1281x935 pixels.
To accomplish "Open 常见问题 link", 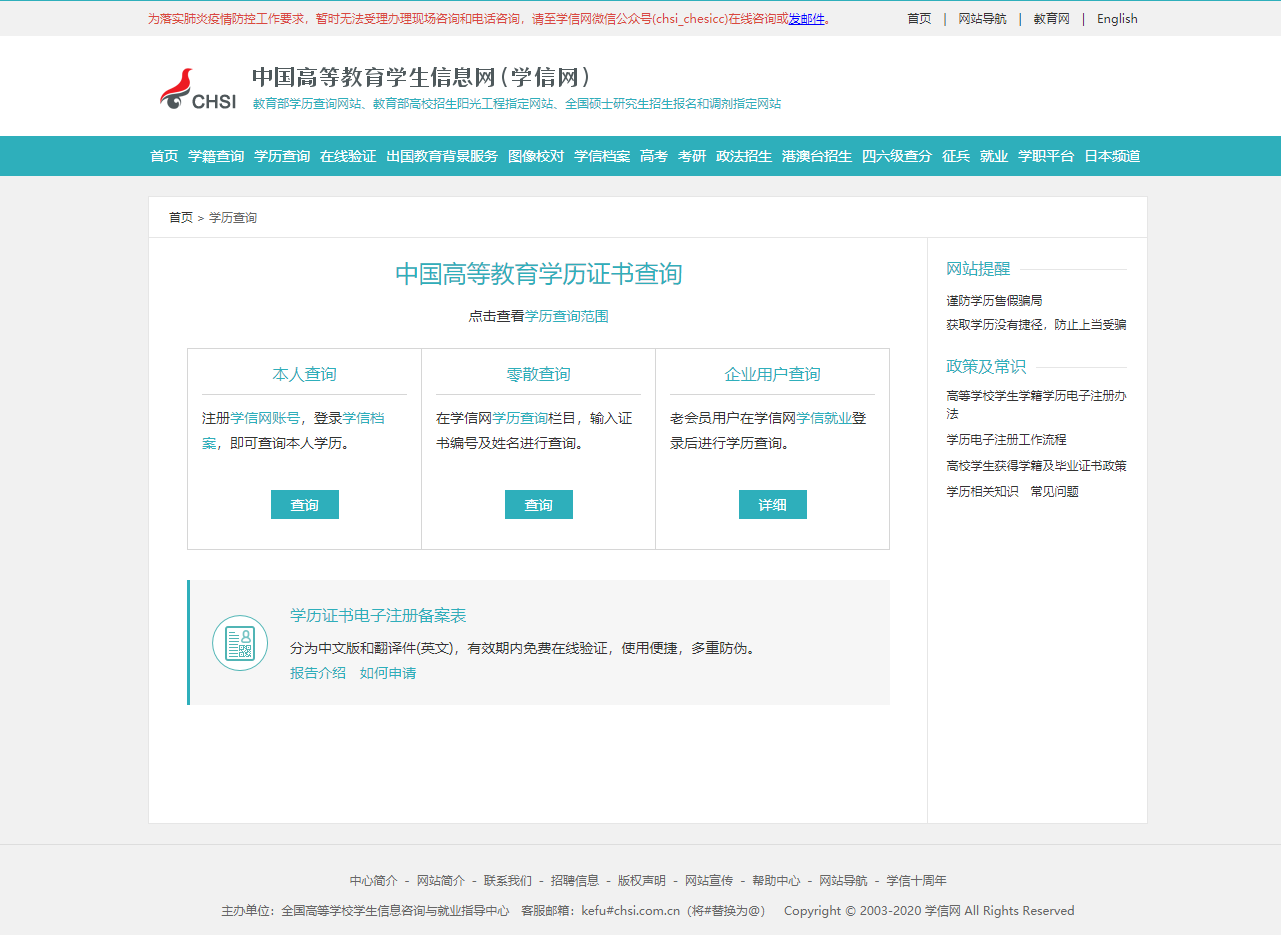I will 1055,491.
